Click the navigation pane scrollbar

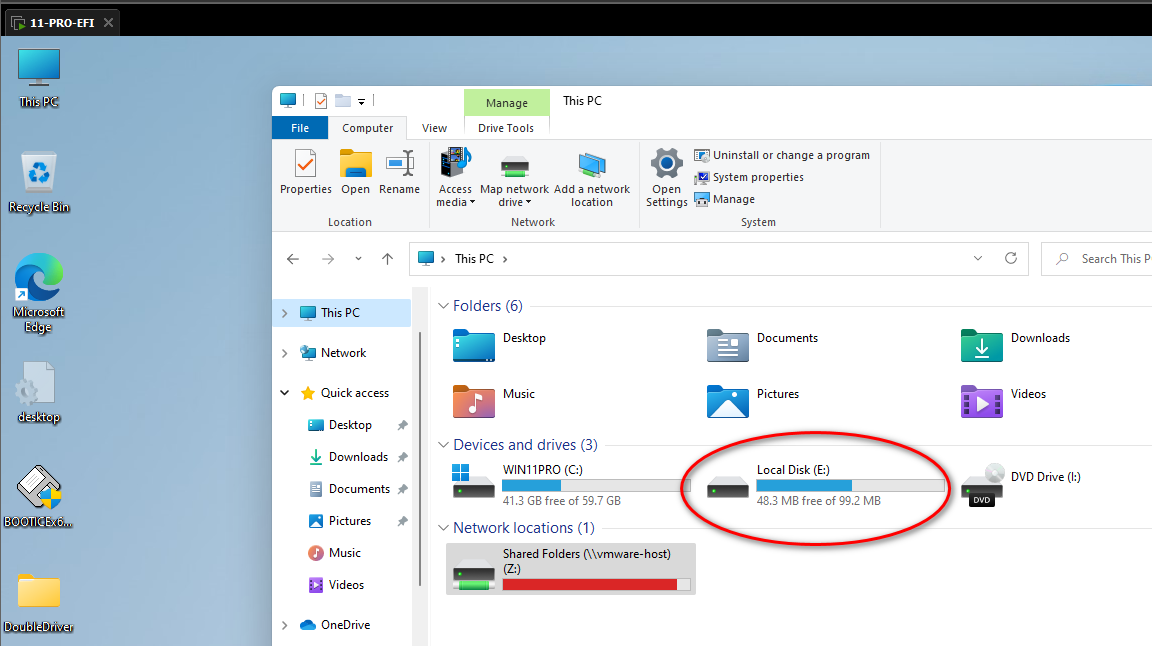click(420, 459)
